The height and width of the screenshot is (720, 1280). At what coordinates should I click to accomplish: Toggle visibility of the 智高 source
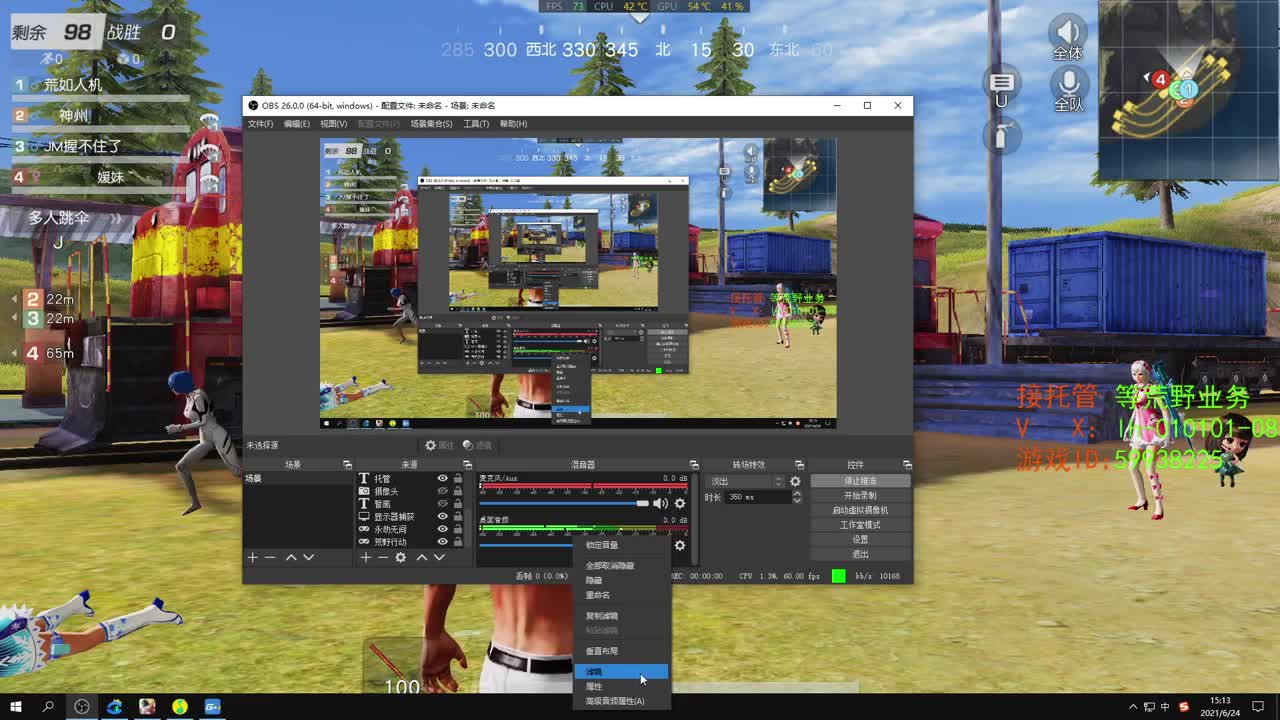pyautogui.click(x=442, y=504)
